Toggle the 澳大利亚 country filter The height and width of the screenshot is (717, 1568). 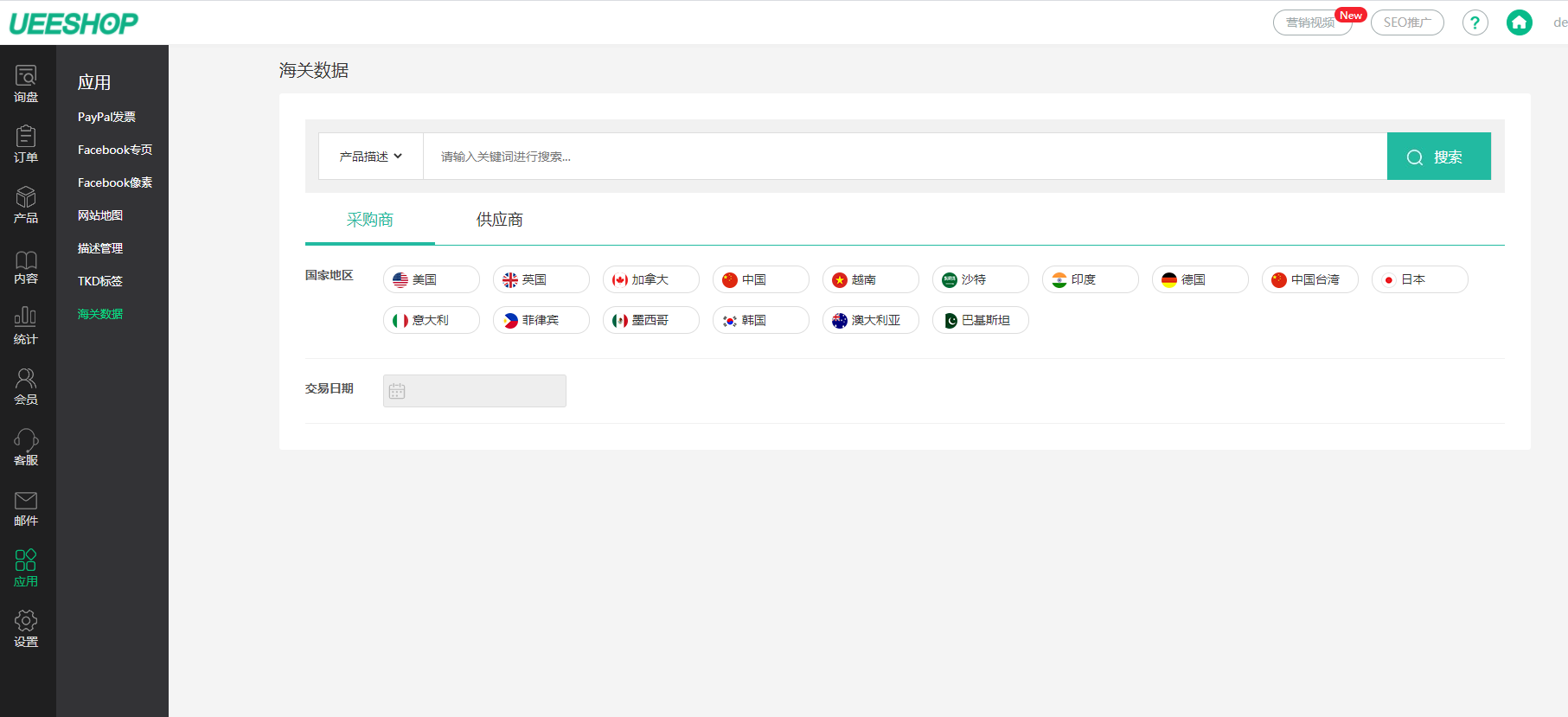tap(870, 320)
